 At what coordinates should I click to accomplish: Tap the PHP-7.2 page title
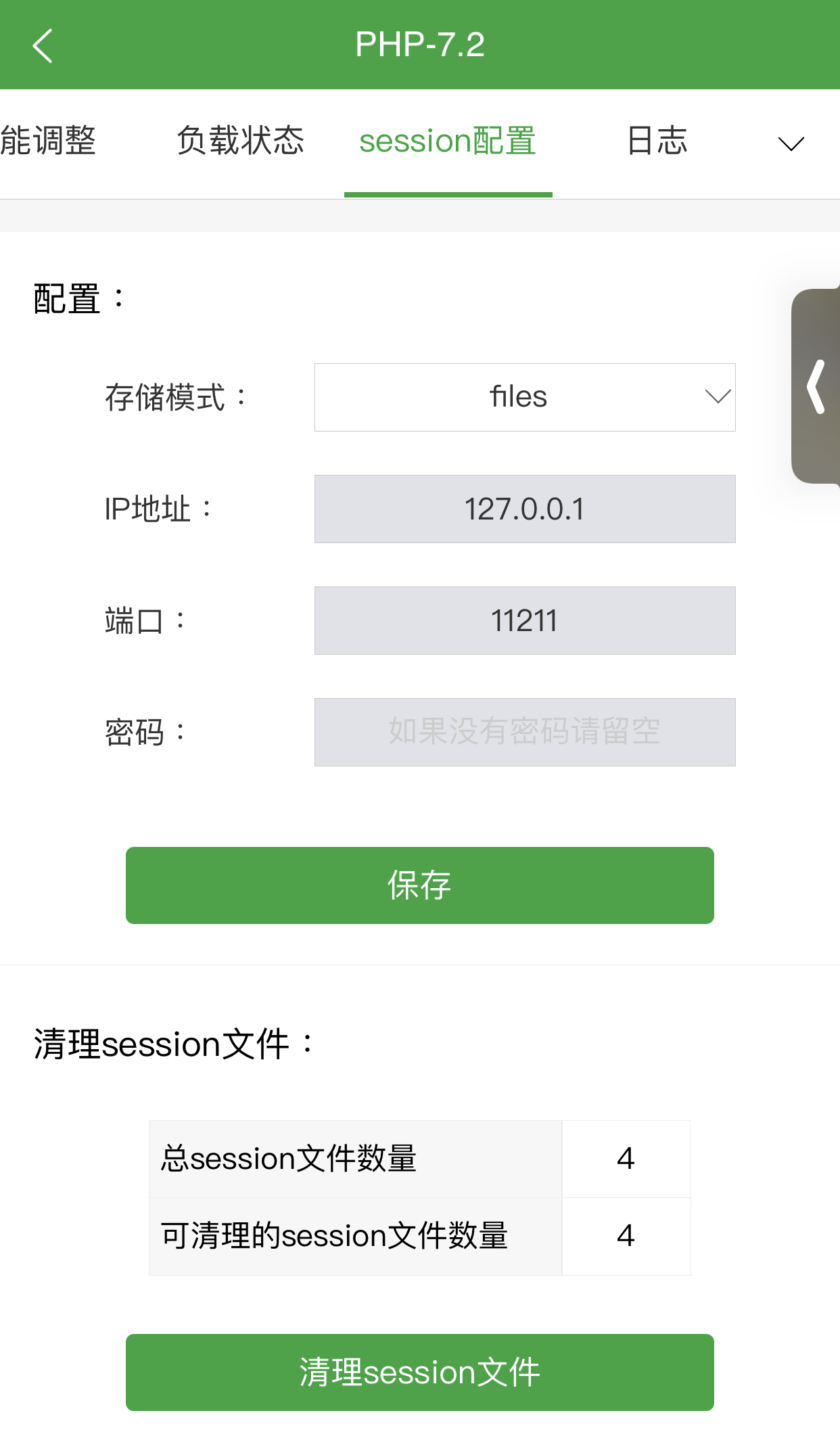[x=420, y=45]
